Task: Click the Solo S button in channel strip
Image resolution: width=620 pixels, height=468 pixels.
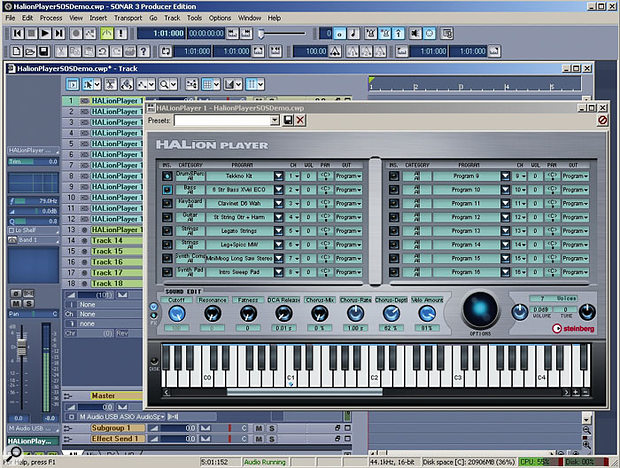Action: 28,303
